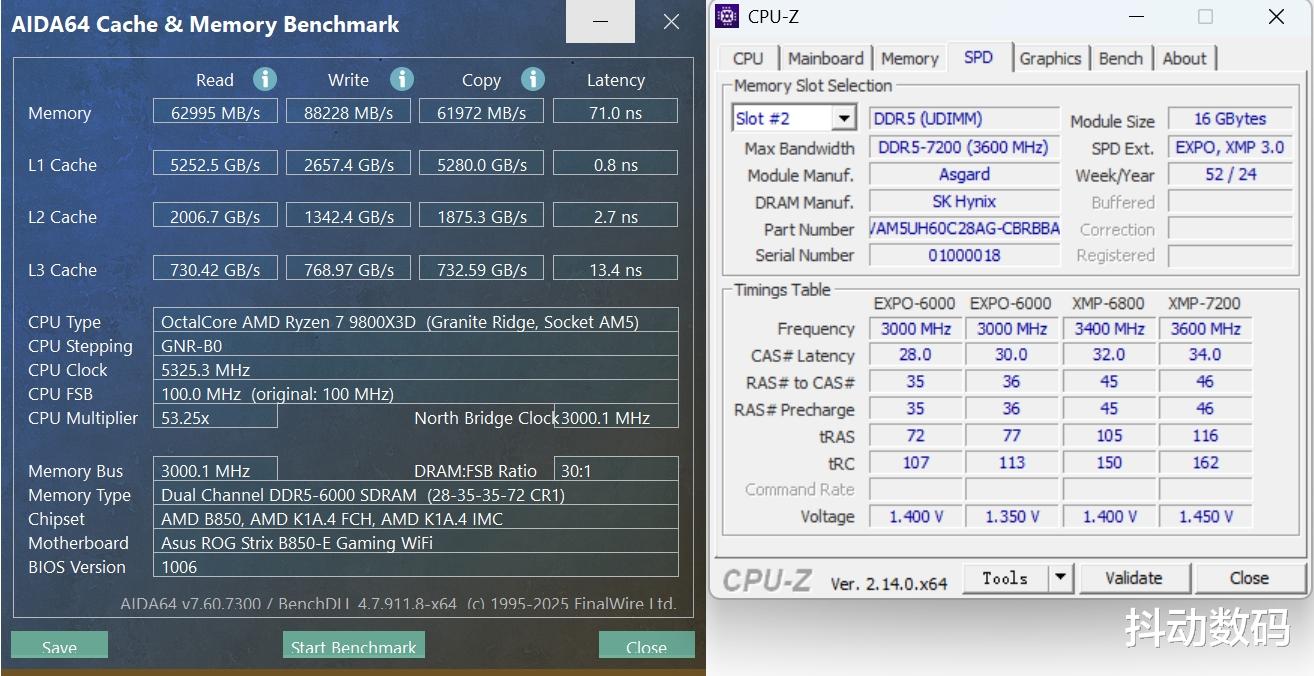
Task: Click Motherboard field Asus ROG Strix B850-E
Action: [415, 542]
